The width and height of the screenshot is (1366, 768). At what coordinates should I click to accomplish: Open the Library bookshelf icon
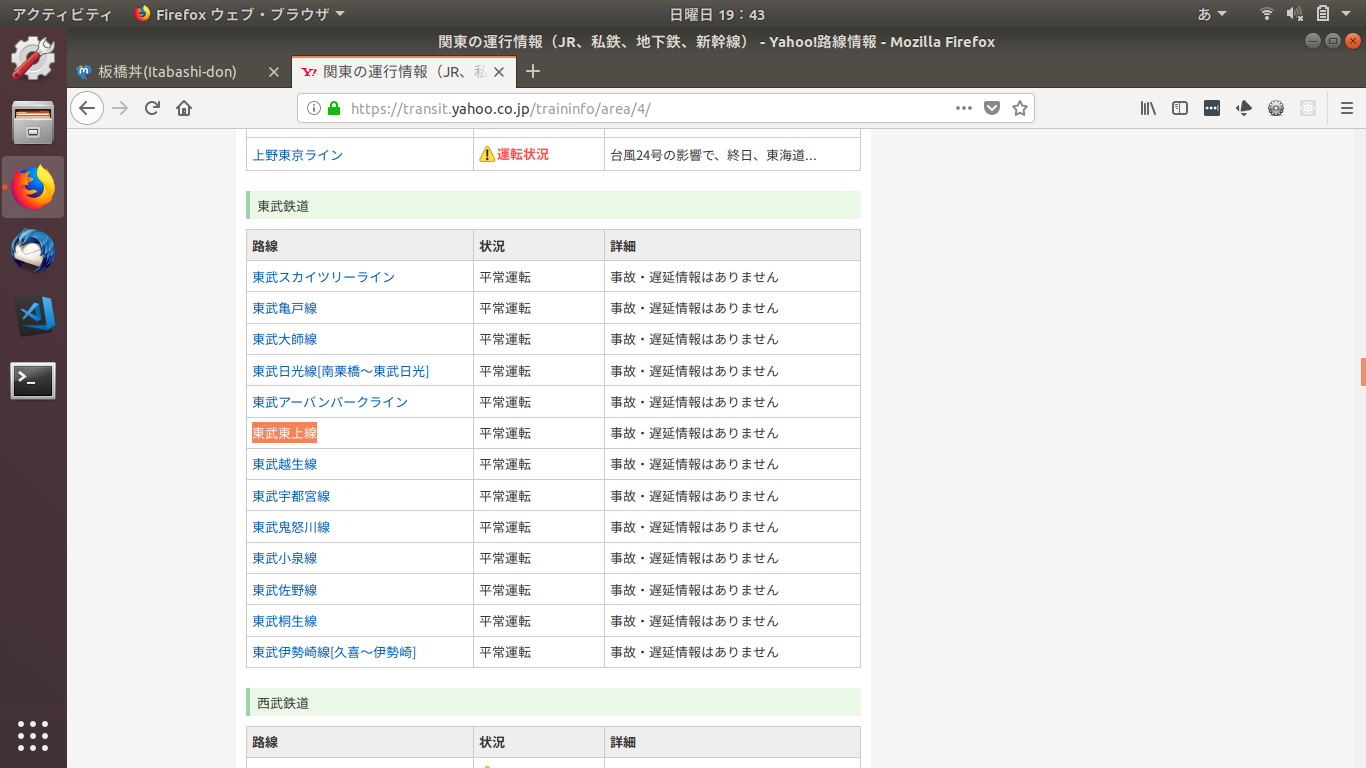[x=1148, y=108]
